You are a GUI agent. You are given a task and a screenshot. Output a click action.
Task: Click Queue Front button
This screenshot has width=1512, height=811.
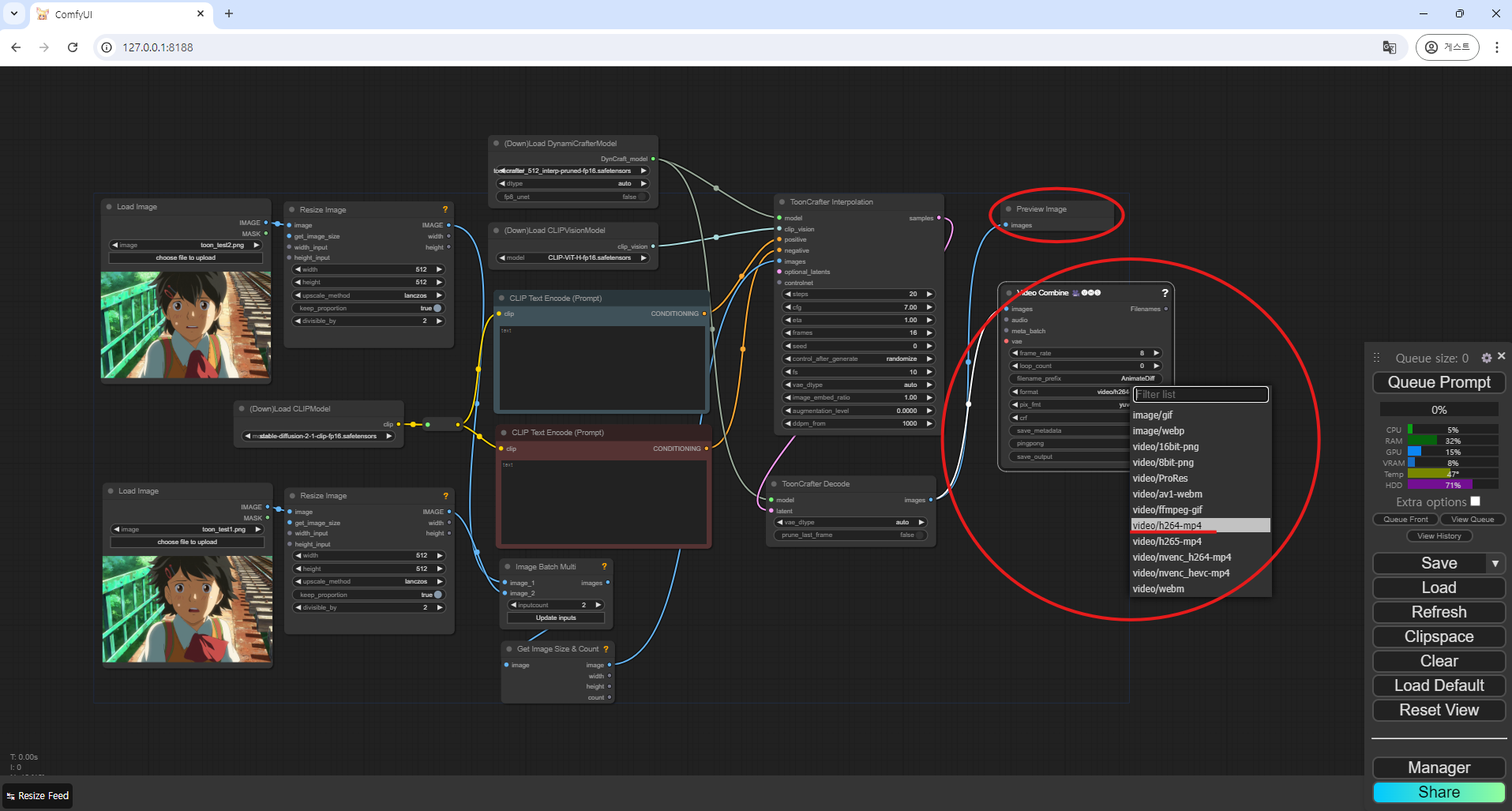[1405, 520]
